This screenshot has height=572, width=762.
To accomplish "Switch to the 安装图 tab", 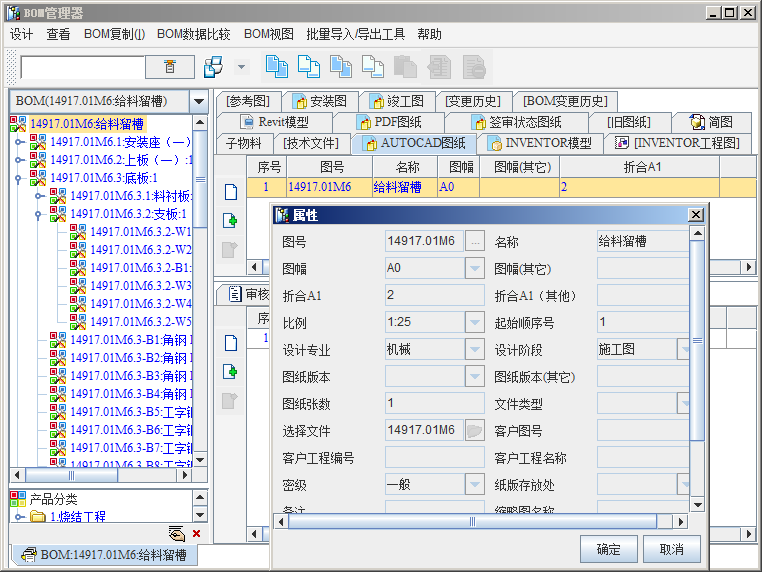I will click(x=320, y=101).
